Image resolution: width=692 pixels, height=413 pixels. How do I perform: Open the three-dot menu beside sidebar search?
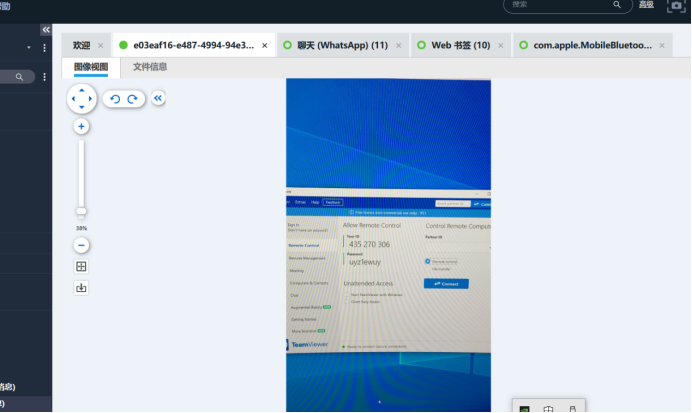click(44, 77)
